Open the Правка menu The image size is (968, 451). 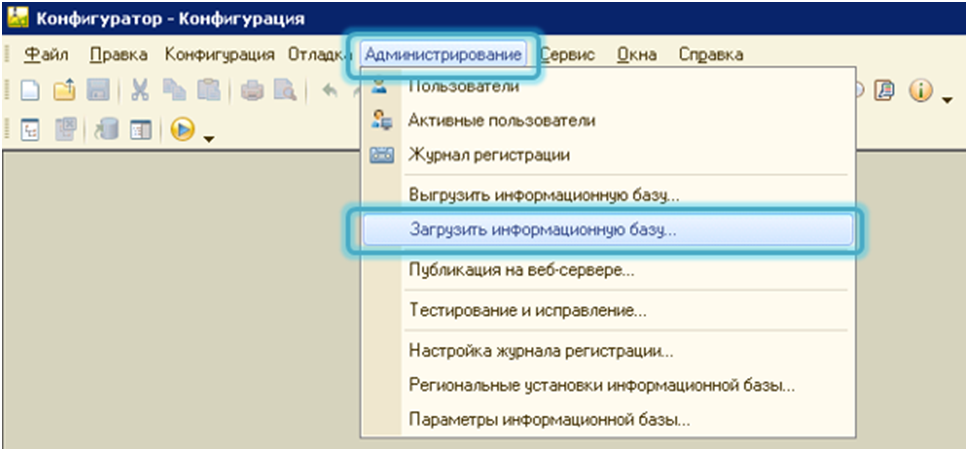pos(119,55)
